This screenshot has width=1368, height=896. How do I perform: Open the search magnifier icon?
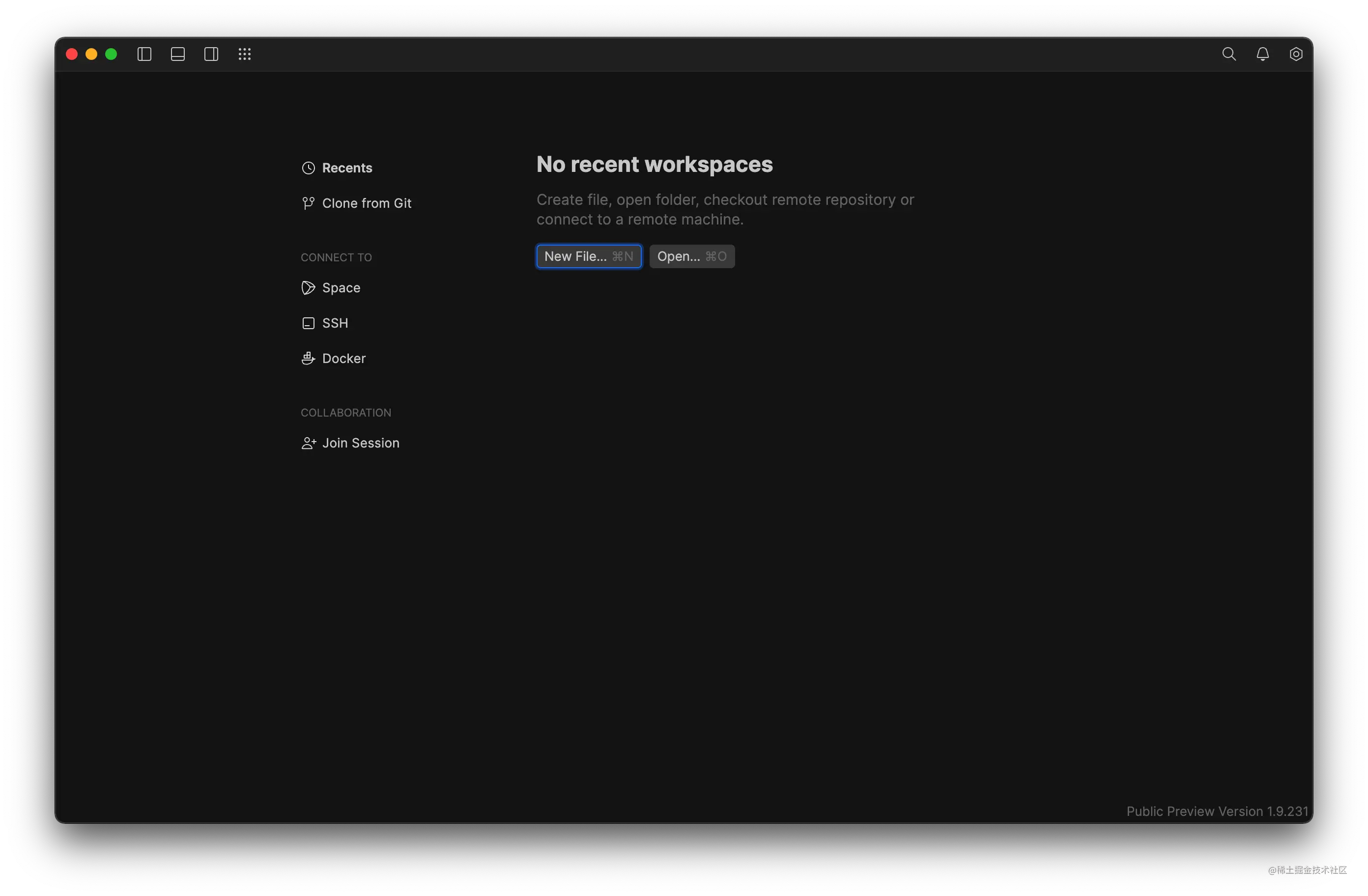(1229, 54)
